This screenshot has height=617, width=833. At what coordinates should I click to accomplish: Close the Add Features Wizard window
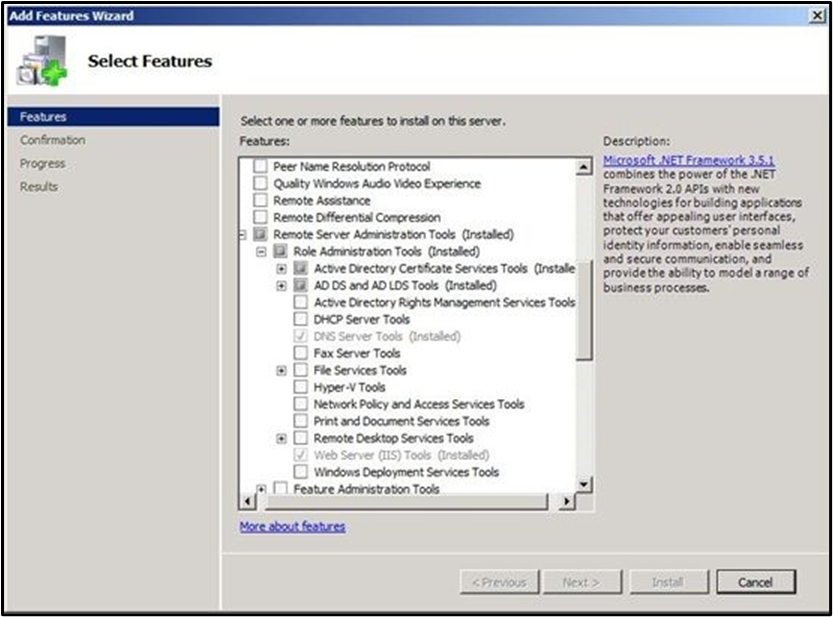[x=817, y=16]
